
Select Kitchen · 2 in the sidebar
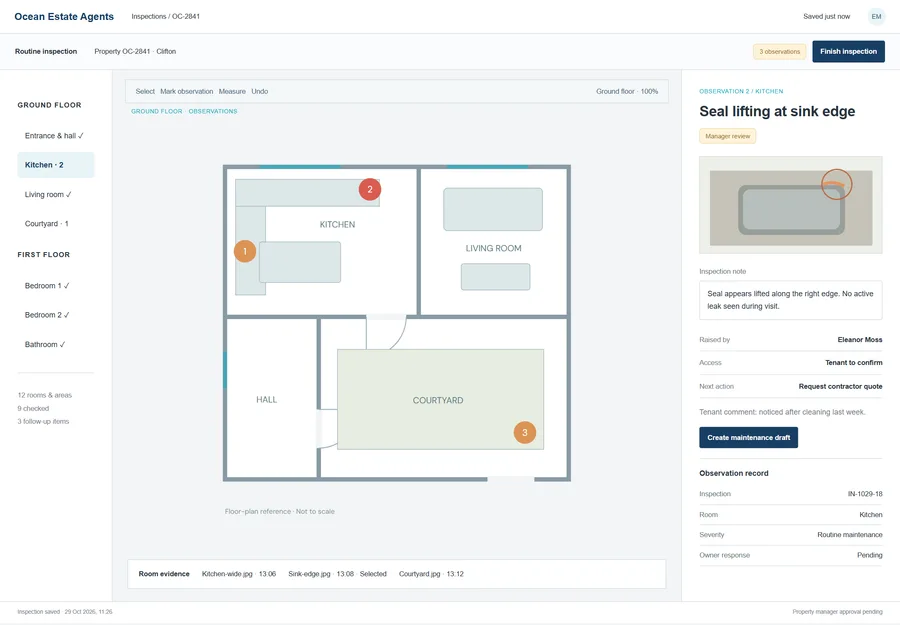tap(56, 165)
